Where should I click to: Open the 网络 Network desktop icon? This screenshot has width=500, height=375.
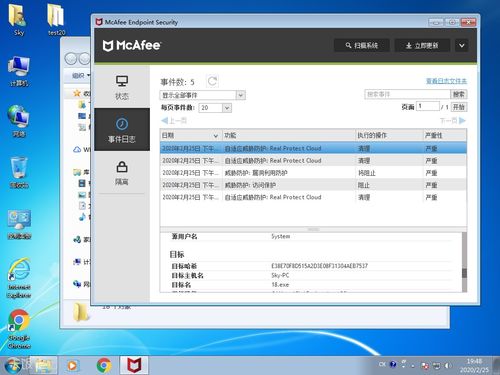[x=19, y=122]
